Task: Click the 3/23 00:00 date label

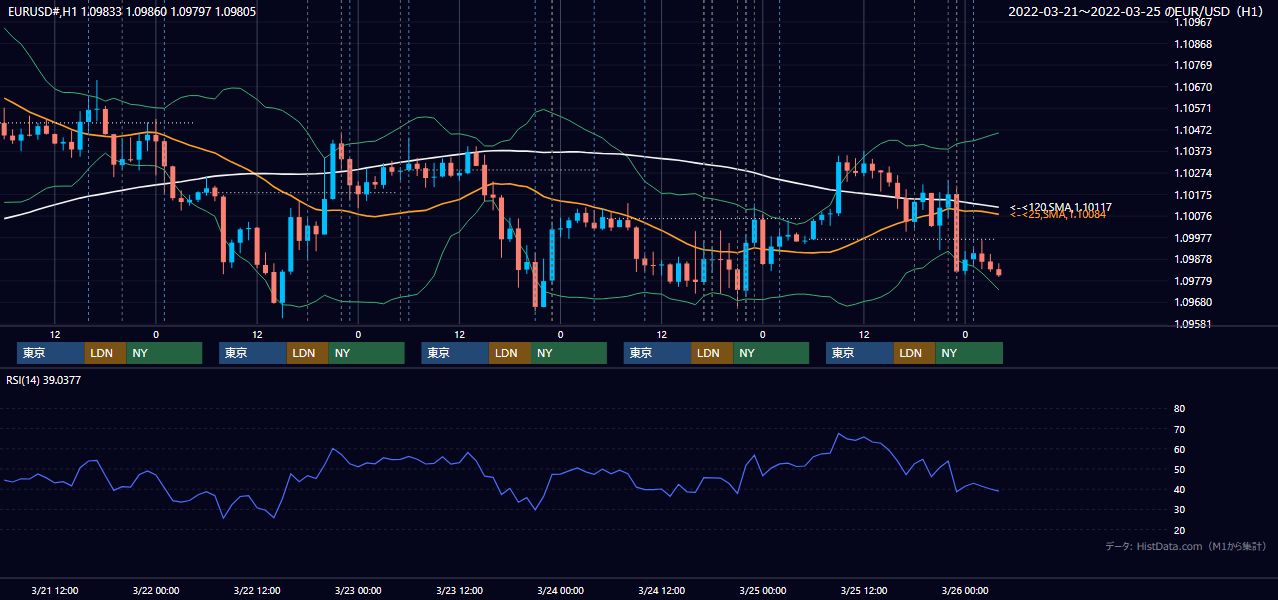Action: pos(358,591)
